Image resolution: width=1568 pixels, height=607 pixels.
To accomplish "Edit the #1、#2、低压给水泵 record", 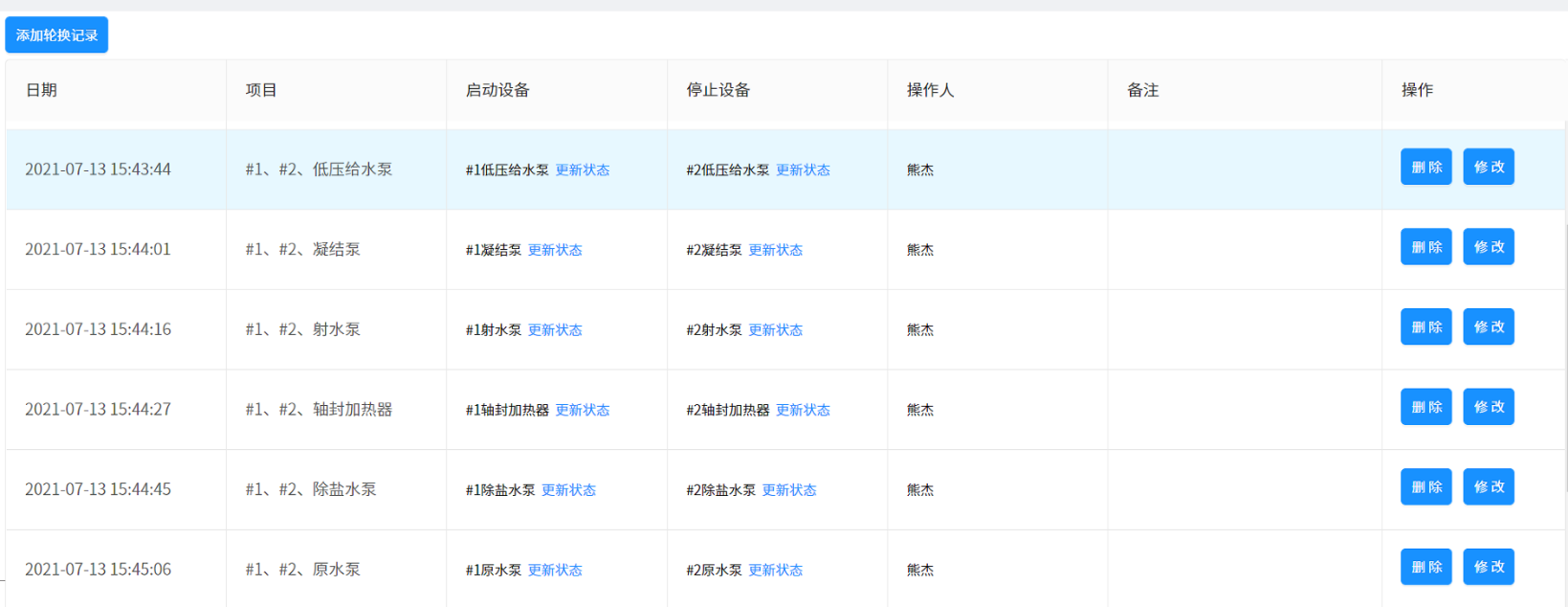I will click(1488, 167).
